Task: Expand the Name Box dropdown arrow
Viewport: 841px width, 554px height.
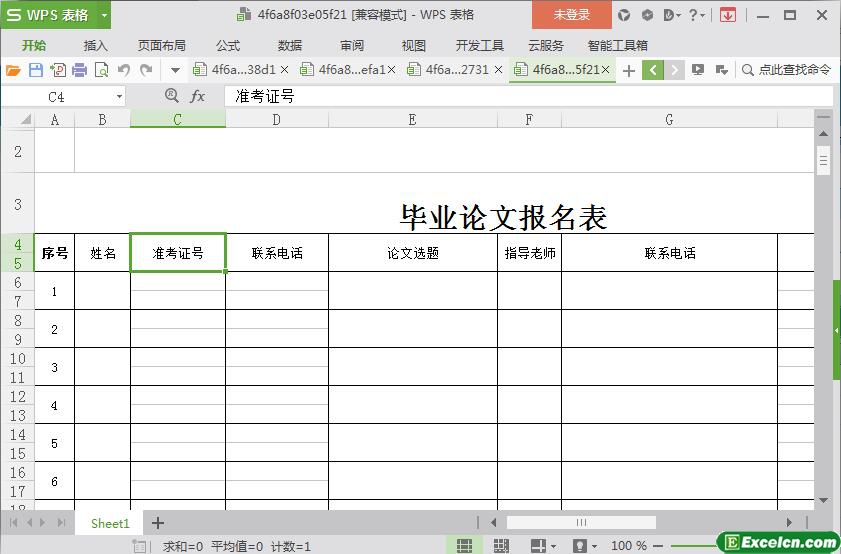Action: click(x=119, y=97)
